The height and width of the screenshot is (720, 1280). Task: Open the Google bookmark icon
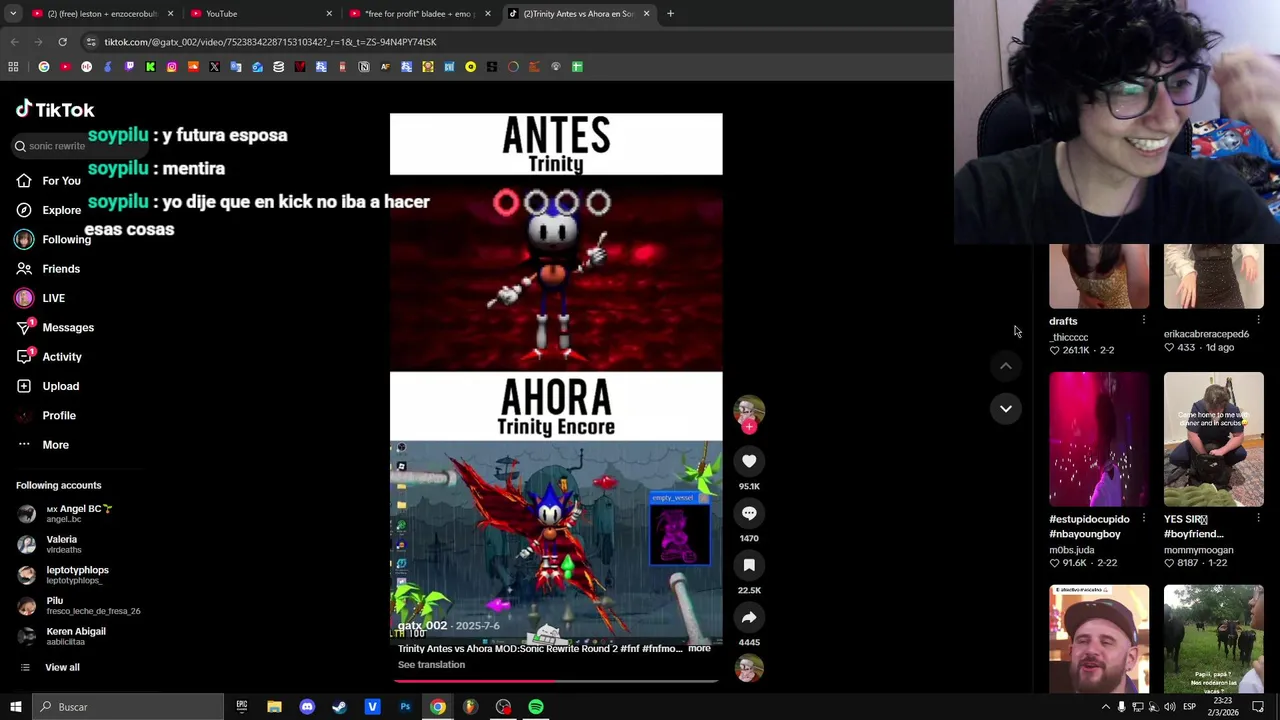pyautogui.click(x=44, y=67)
